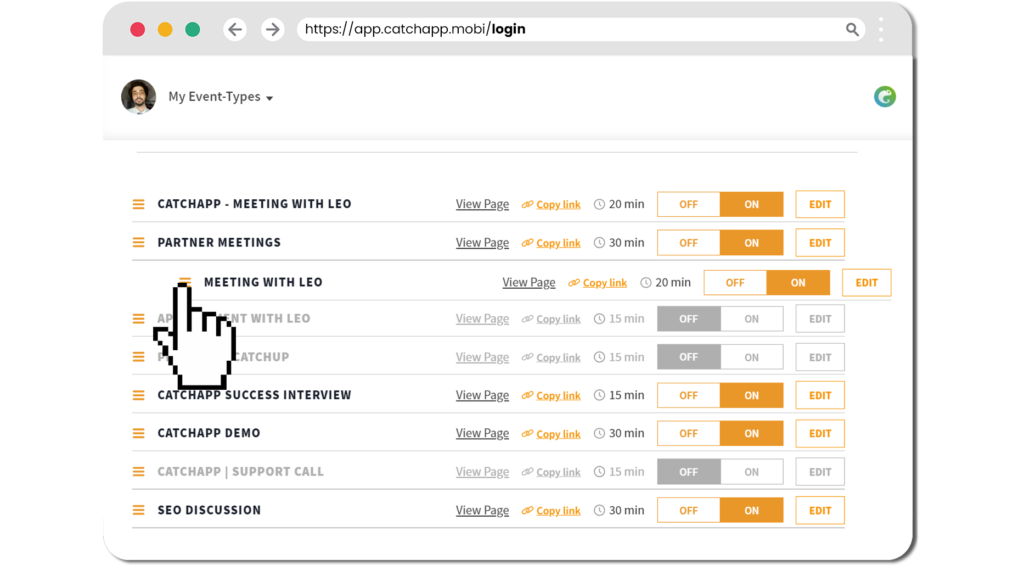Click the clock icon in SEO Discussion row
The width and height of the screenshot is (1024, 565).
click(x=599, y=511)
